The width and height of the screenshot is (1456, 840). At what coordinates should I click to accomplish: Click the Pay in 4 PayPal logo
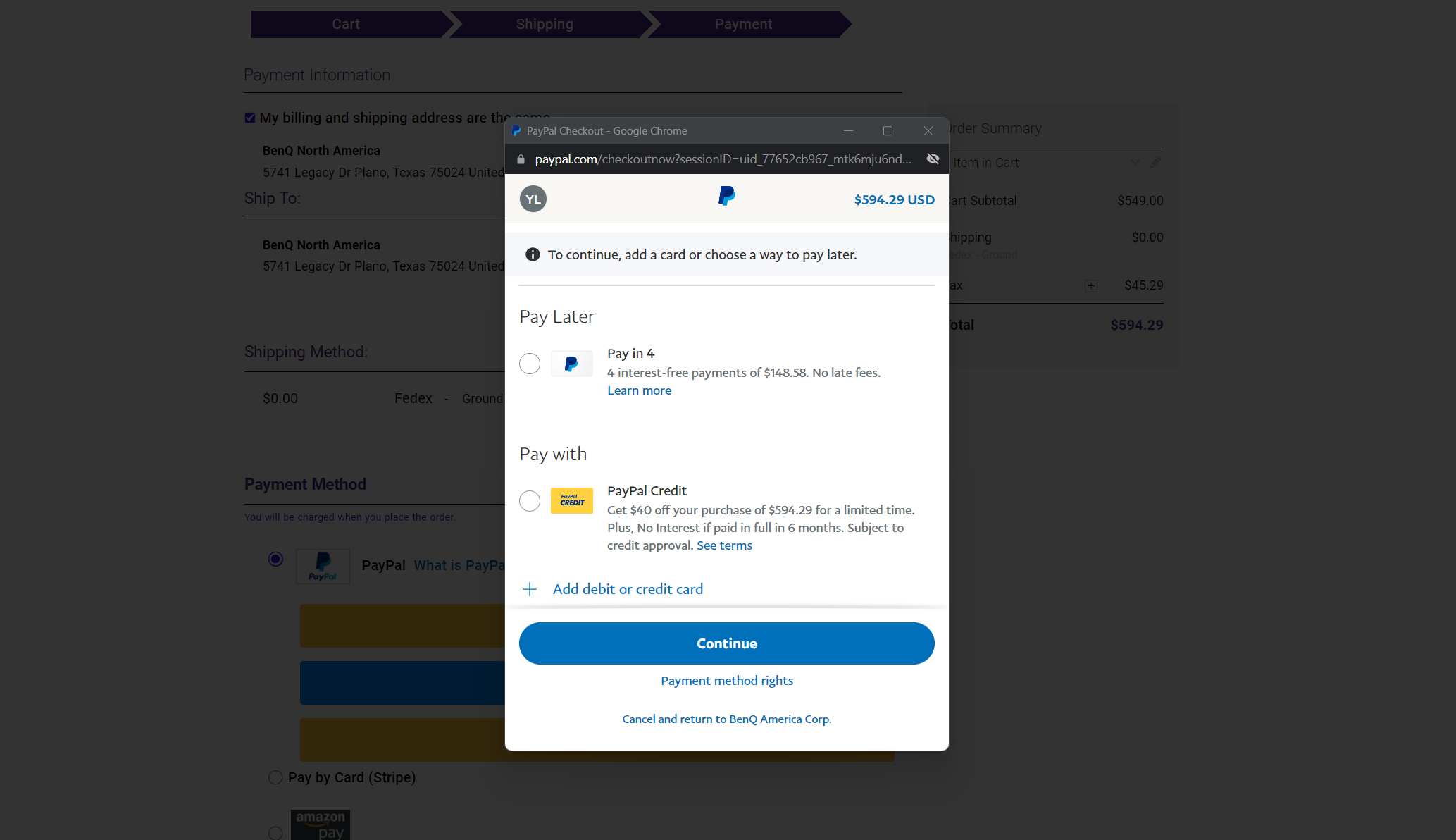pos(571,364)
